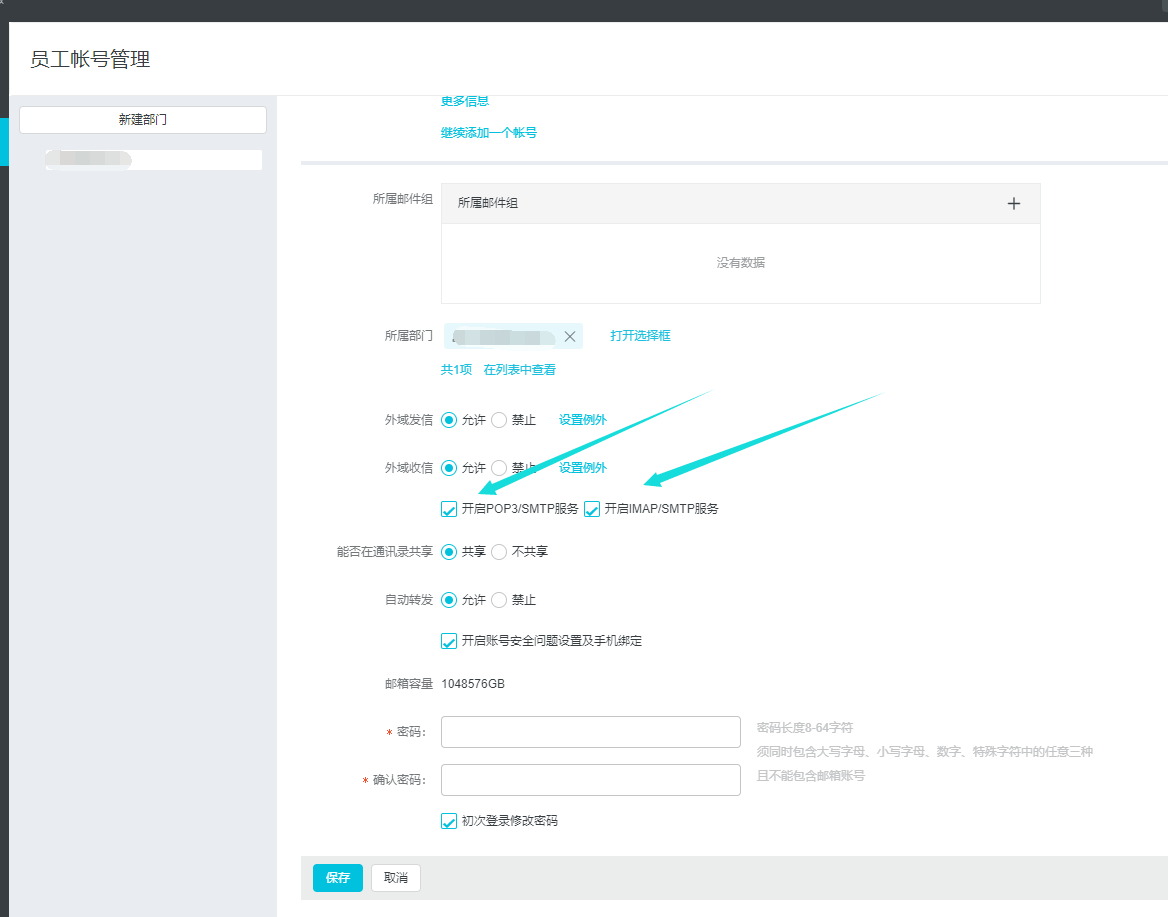This screenshot has width=1168, height=917.
Task: Toggle 开启POP3/SMTP服务 checkbox
Action: 449,509
